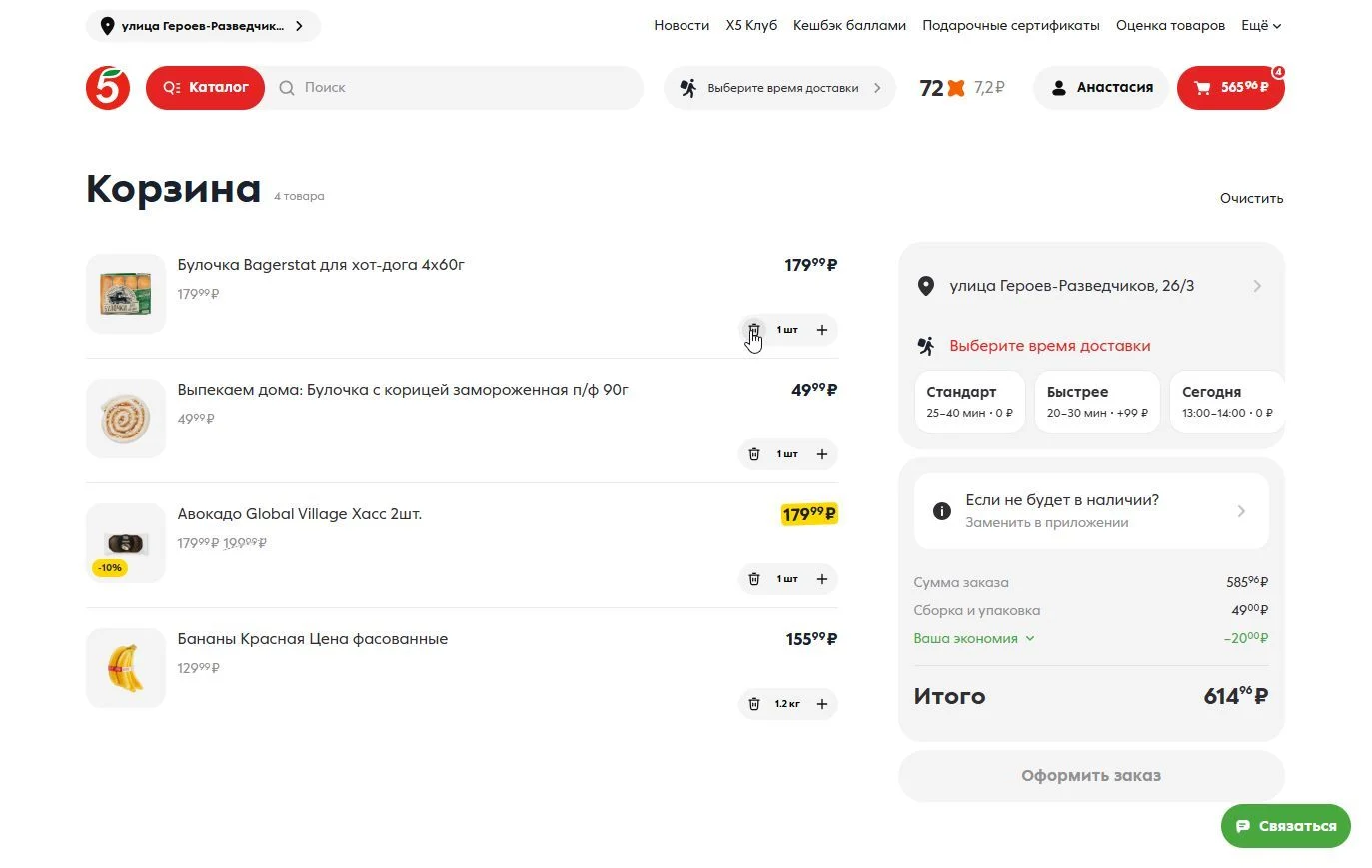Open Кешбэк баллами menu item
Viewport: 1372px width, 868px height.
[x=849, y=26]
